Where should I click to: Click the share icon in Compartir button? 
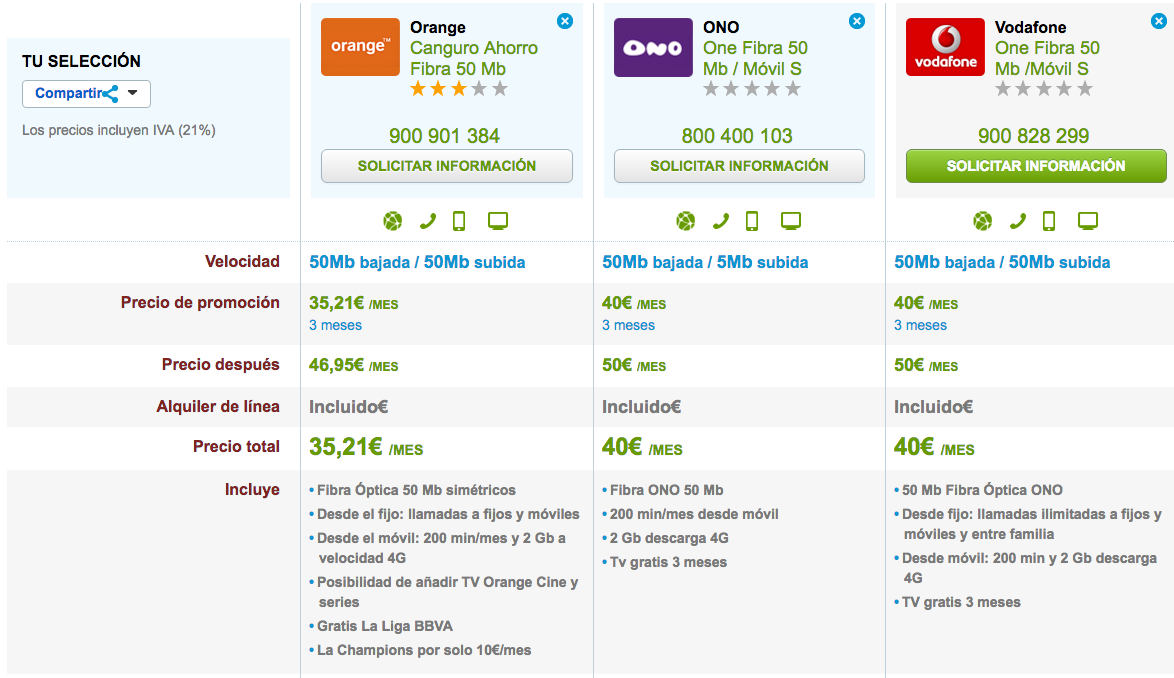[x=112, y=94]
